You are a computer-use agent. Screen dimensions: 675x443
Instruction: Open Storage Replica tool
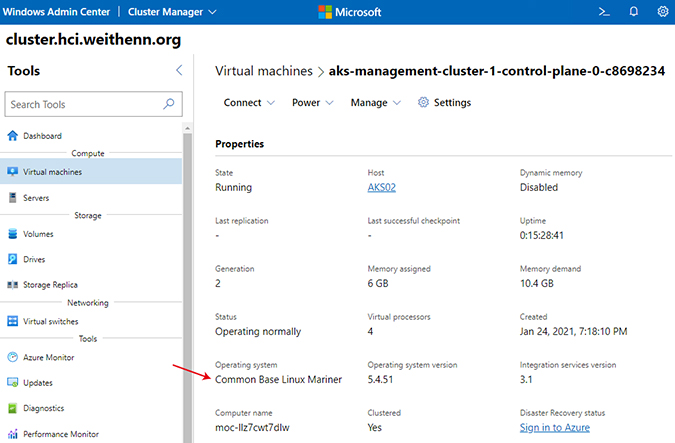50,285
